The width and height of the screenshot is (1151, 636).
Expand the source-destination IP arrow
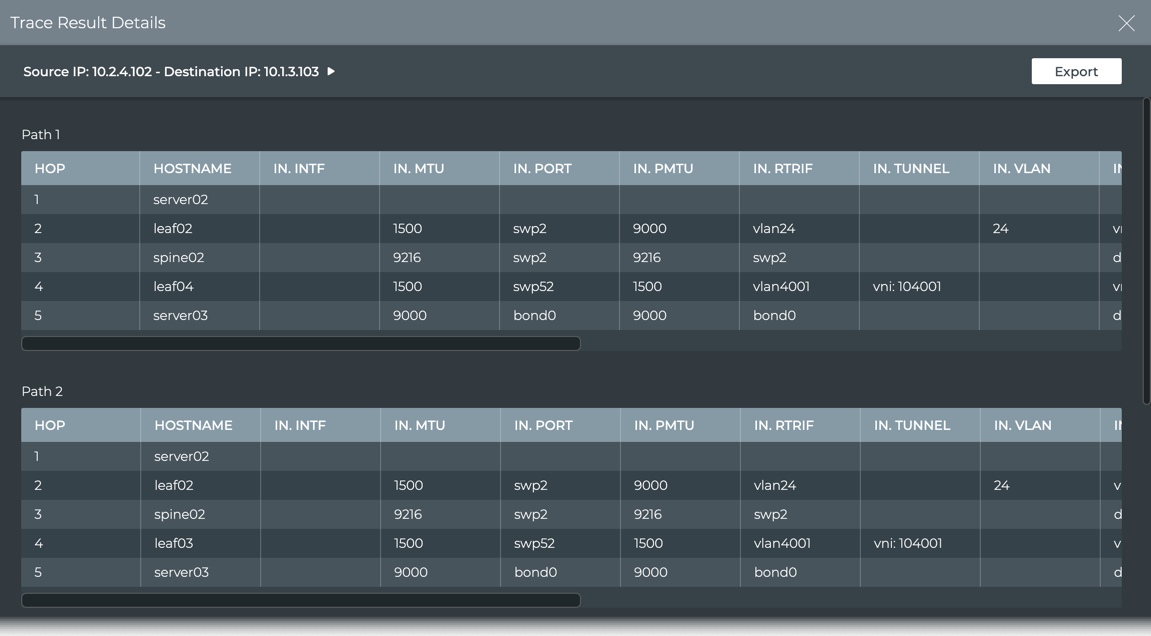331,71
